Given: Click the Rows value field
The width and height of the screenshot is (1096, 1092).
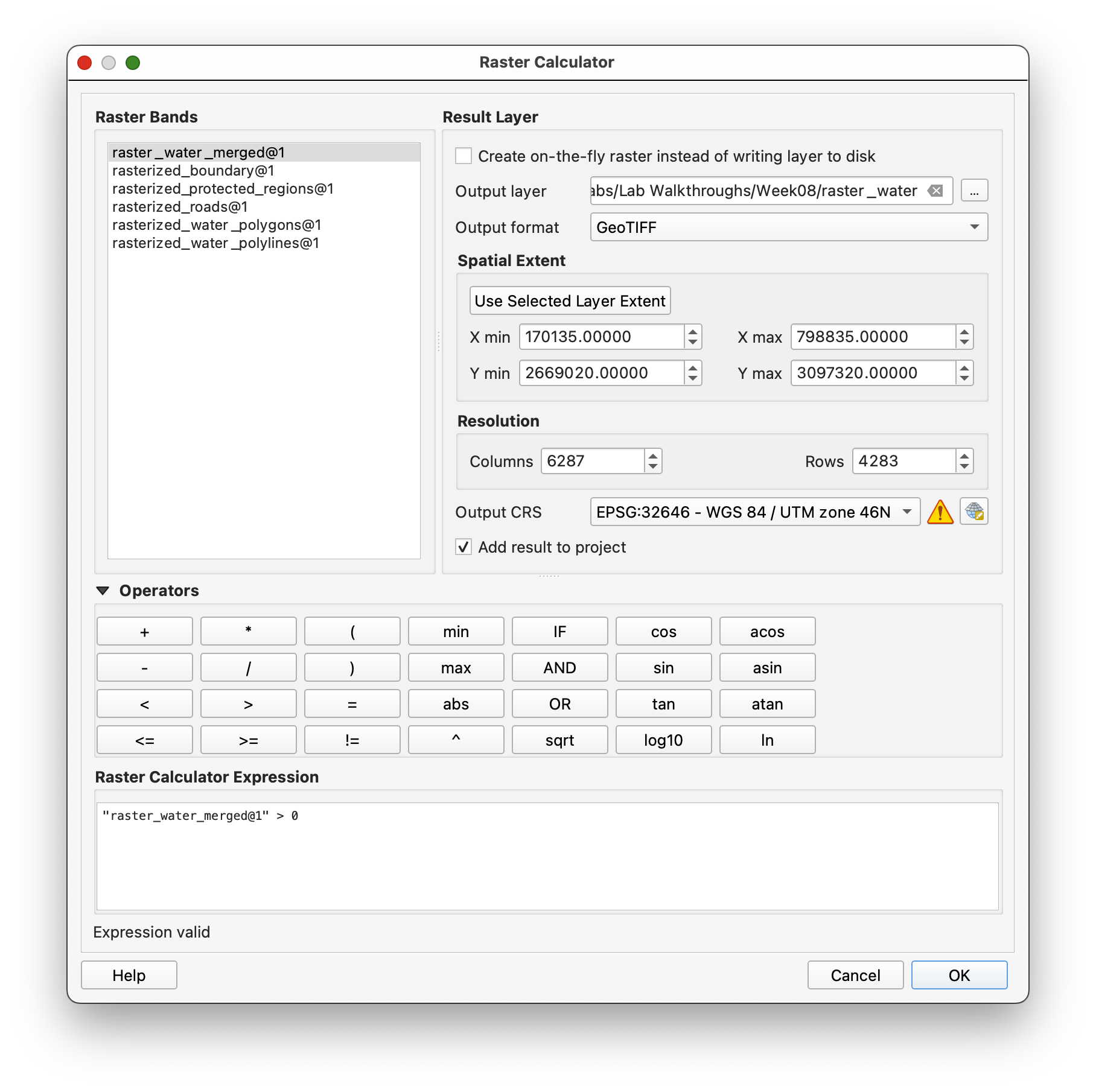Looking at the screenshot, I should point(904,461).
